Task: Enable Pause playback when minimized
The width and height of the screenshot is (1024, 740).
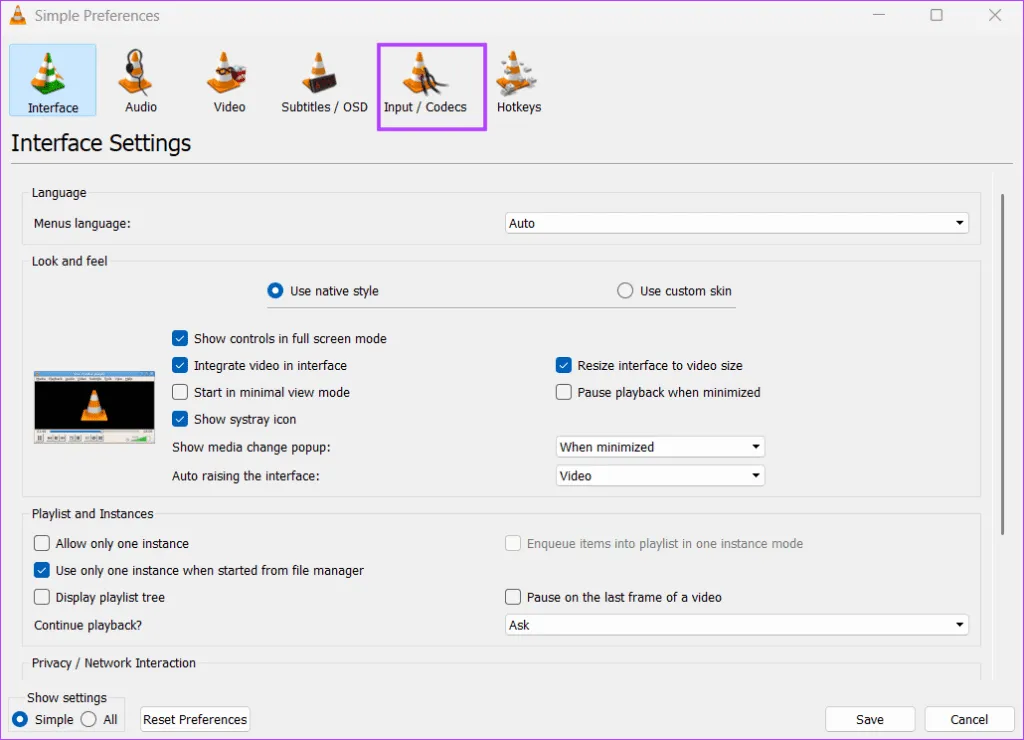Action: point(564,393)
